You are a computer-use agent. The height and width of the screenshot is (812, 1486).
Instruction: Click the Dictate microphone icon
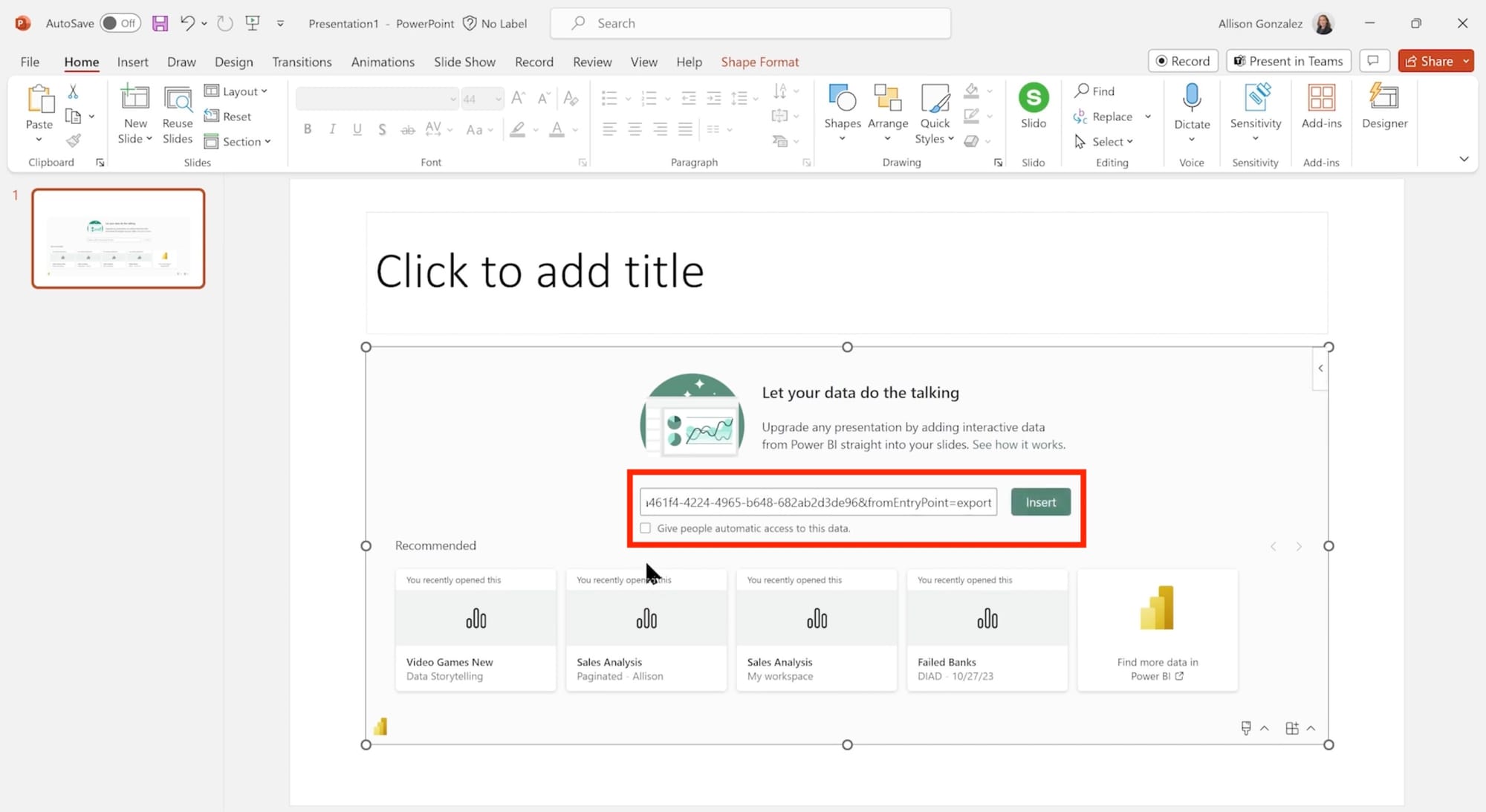1192,98
